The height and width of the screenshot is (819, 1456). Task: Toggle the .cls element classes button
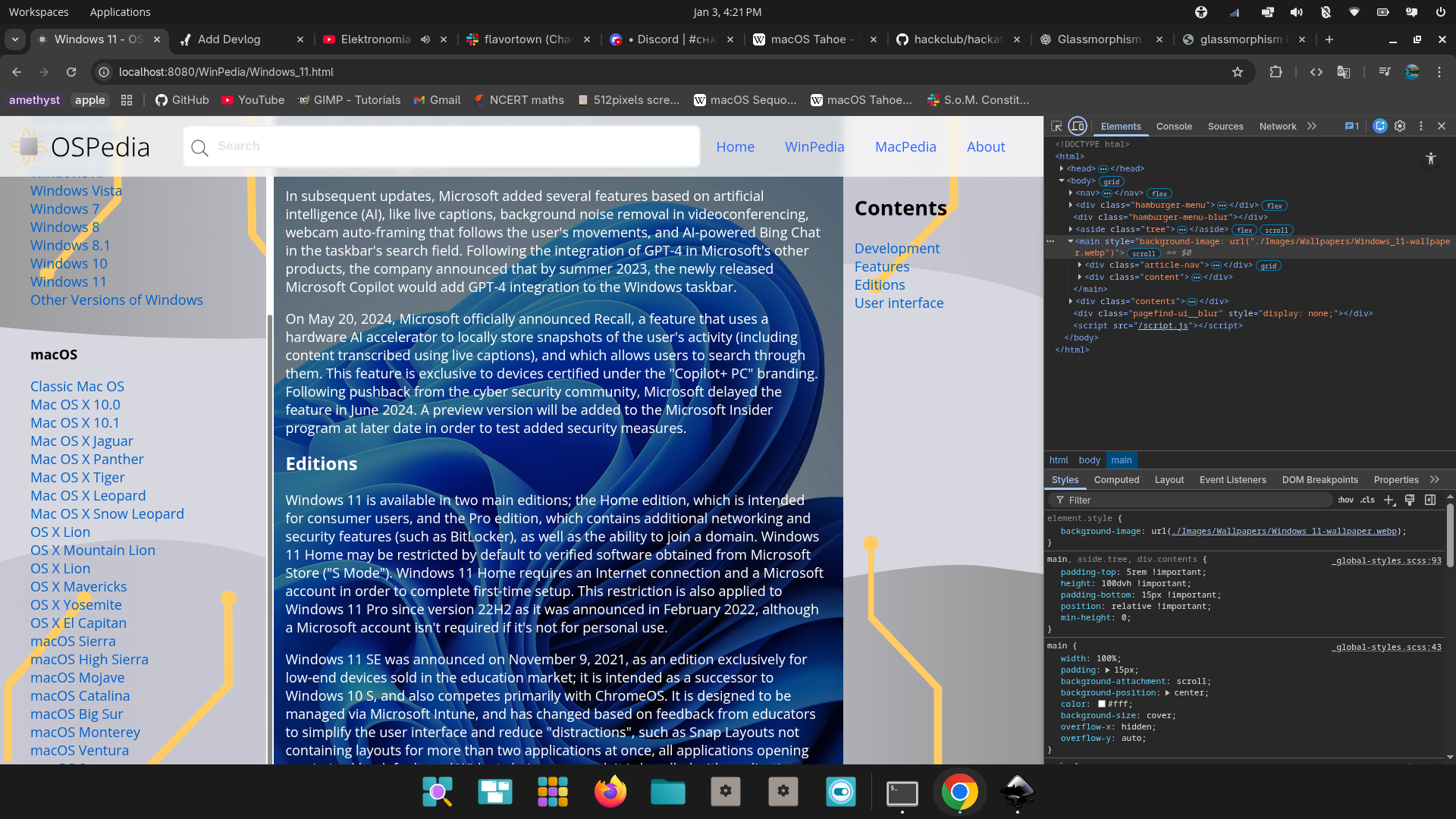(1367, 500)
